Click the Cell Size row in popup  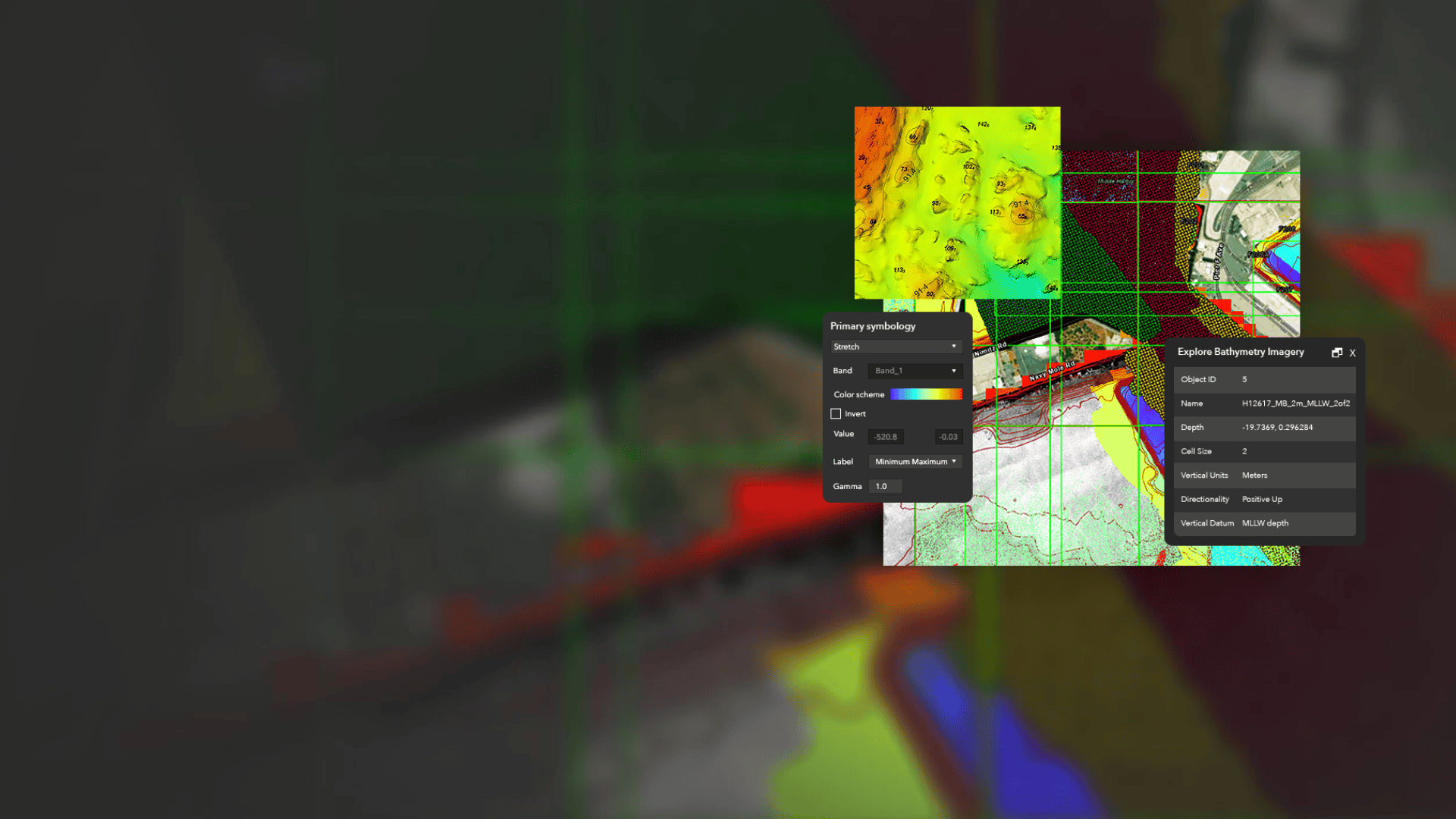1264,451
